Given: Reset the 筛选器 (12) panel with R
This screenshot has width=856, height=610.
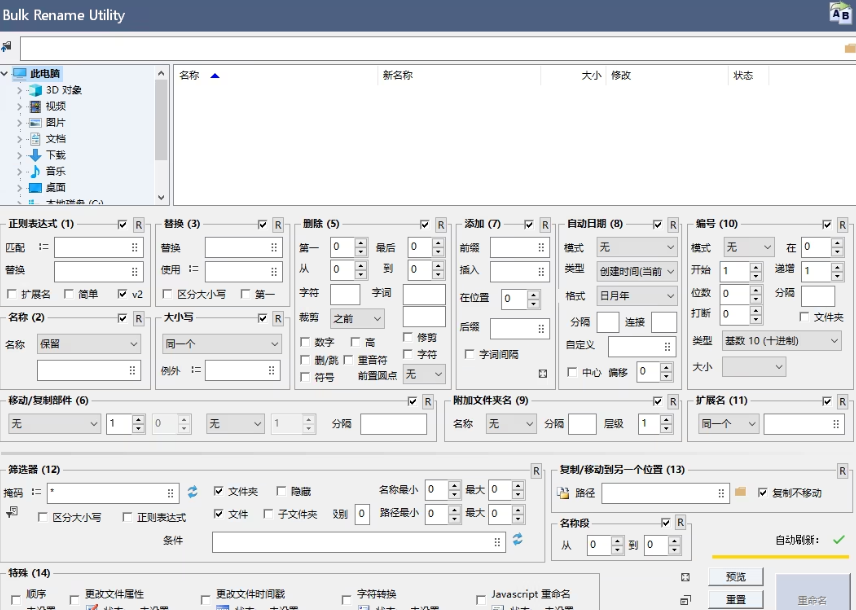Looking at the screenshot, I should coord(536,471).
